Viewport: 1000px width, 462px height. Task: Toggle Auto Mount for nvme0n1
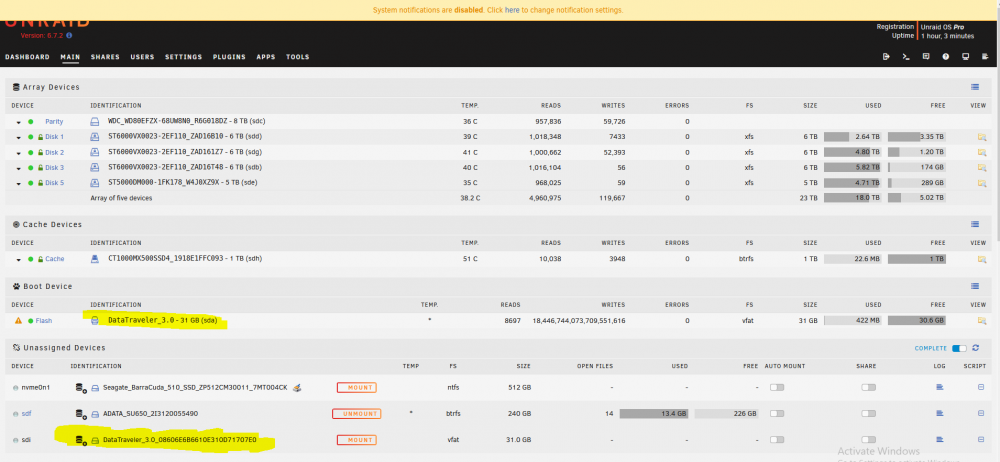[x=777, y=387]
